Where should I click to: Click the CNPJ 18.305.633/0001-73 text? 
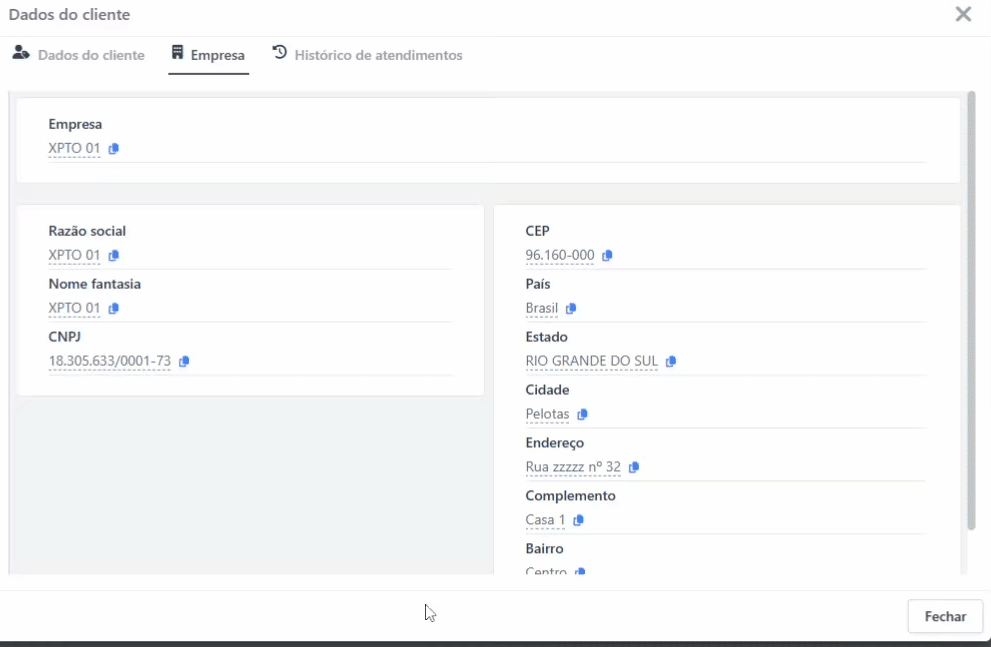click(110, 361)
